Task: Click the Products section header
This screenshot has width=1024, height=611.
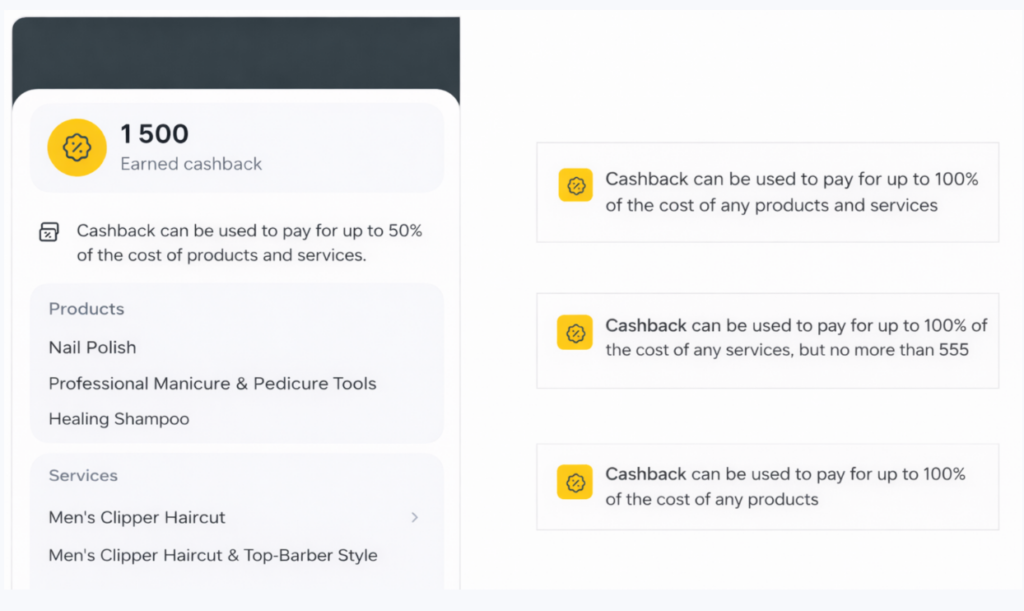Action: point(86,309)
